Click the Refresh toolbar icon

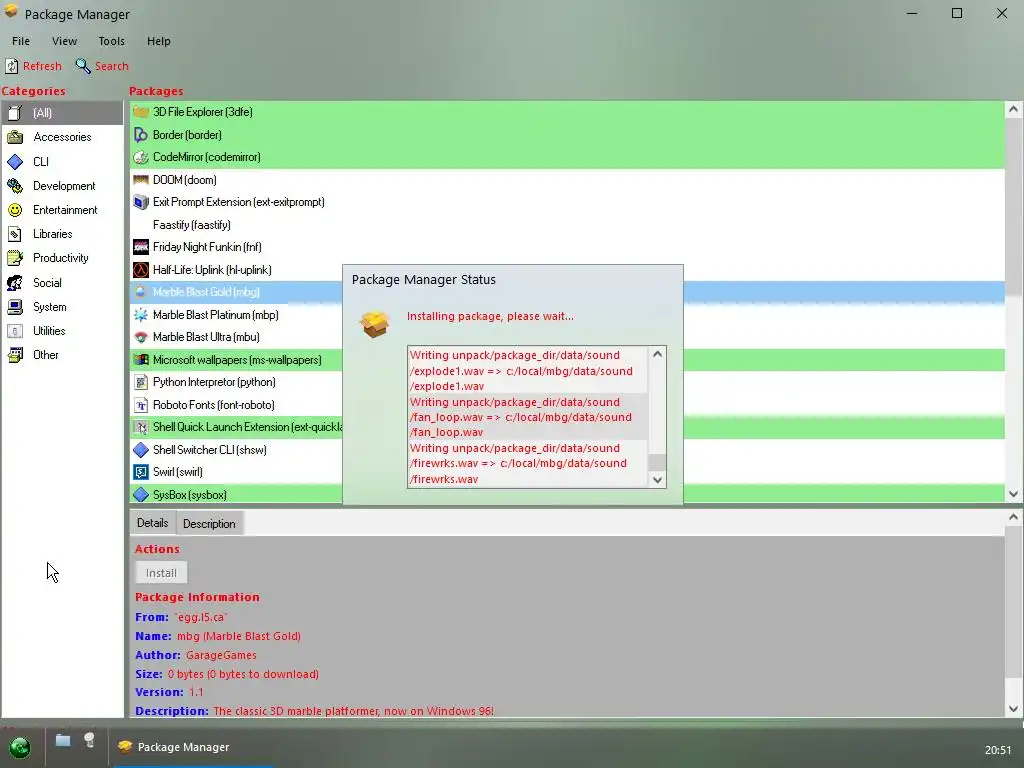coord(12,66)
